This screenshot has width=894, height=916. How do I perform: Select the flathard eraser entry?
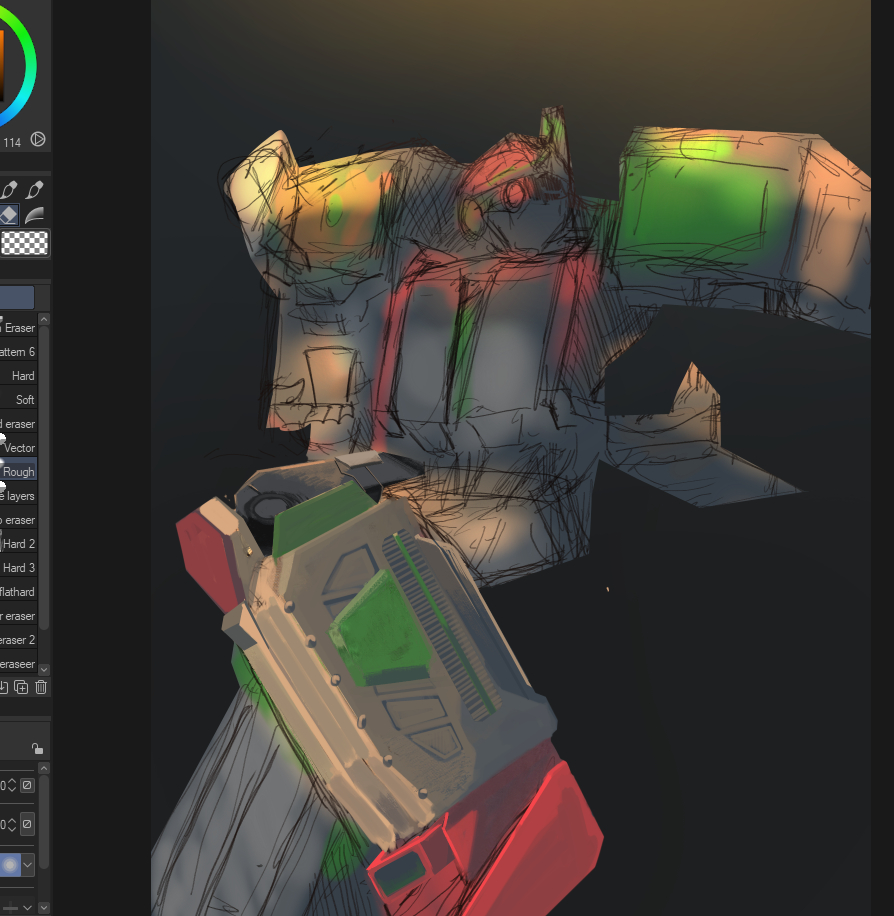click(x=18, y=592)
